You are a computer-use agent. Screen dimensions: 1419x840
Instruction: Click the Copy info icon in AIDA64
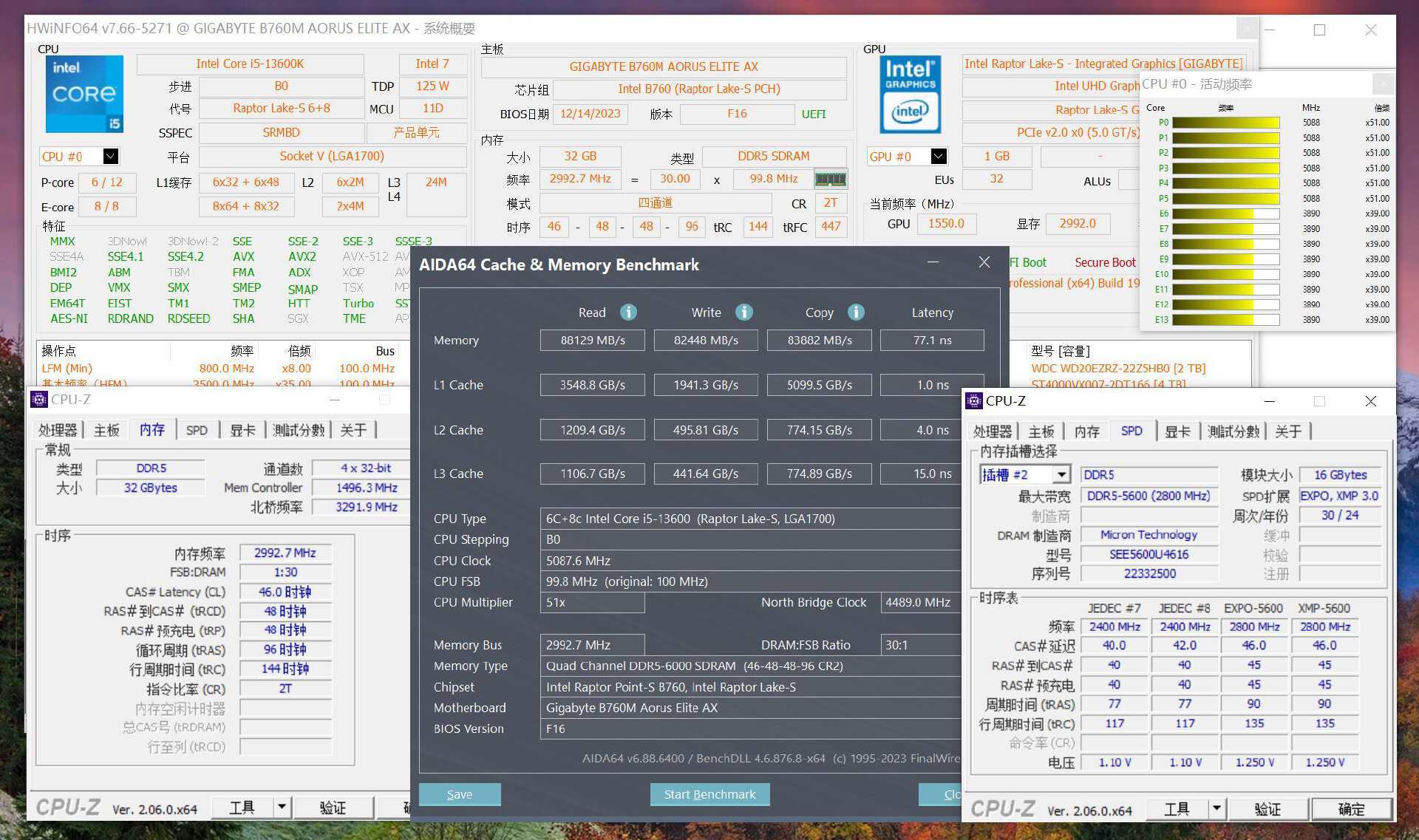[856, 312]
